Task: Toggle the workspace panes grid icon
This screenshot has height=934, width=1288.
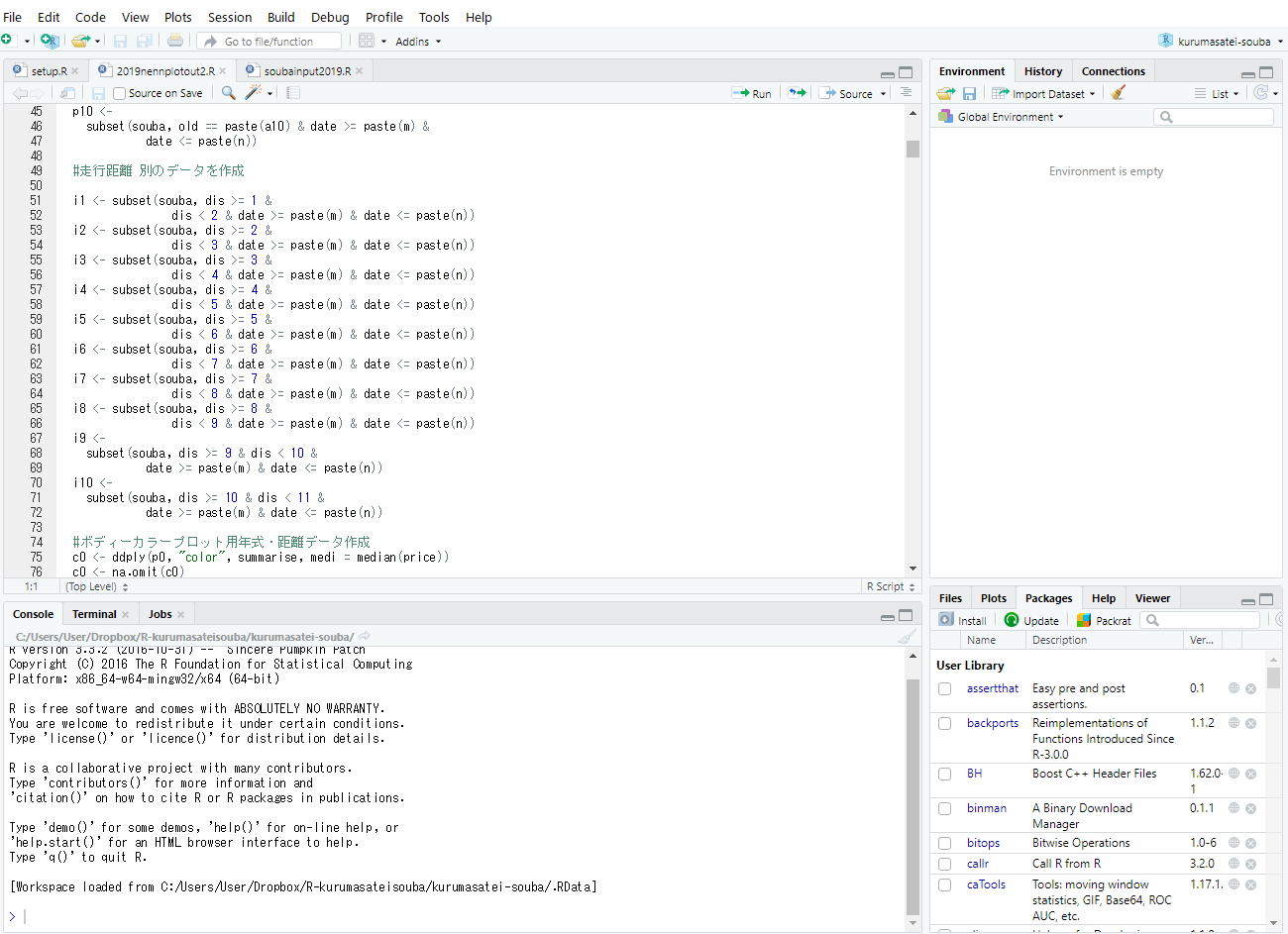Action: (x=366, y=41)
